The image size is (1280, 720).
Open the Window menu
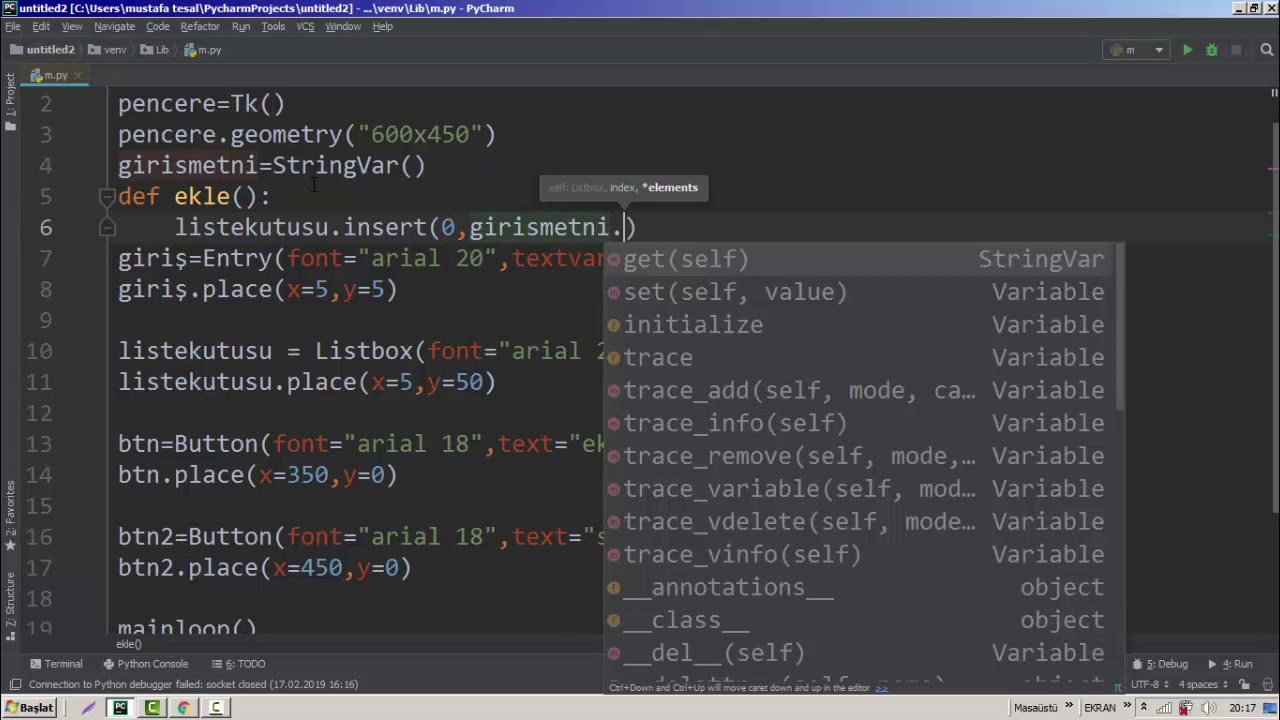pyautogui.click(x=343, y=26)
